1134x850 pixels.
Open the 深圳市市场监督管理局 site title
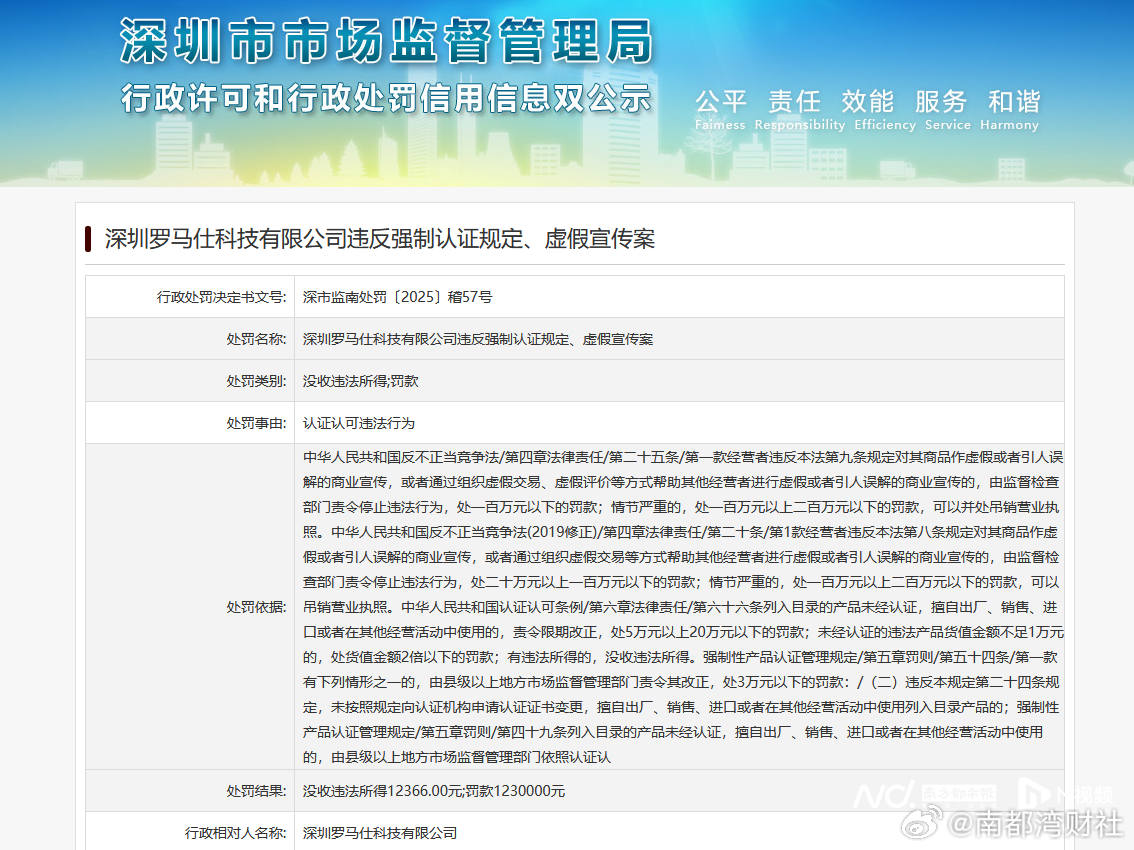(x=386, y=44)
